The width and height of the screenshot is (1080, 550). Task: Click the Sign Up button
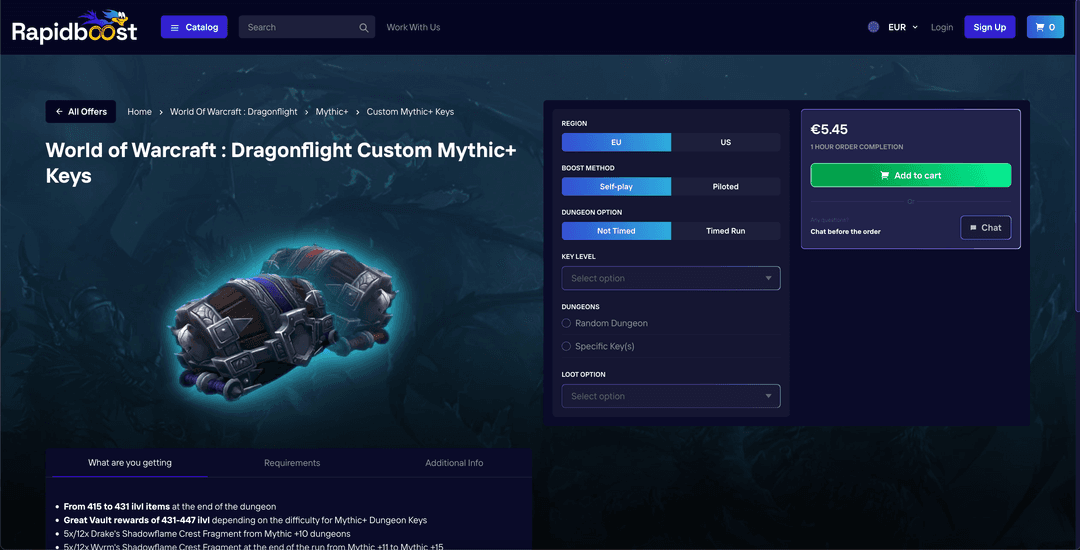point(990,27)
